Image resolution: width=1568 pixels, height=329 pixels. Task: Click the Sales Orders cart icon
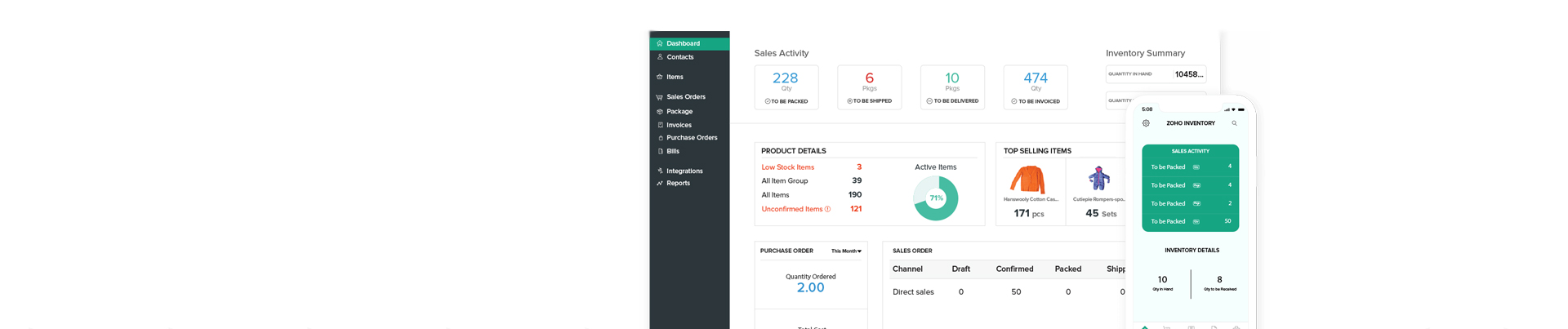point(660,97)
